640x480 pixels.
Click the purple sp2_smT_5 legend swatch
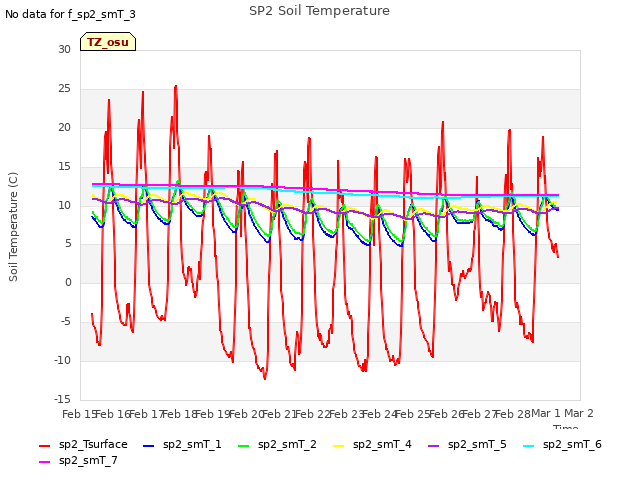point(433,446)
